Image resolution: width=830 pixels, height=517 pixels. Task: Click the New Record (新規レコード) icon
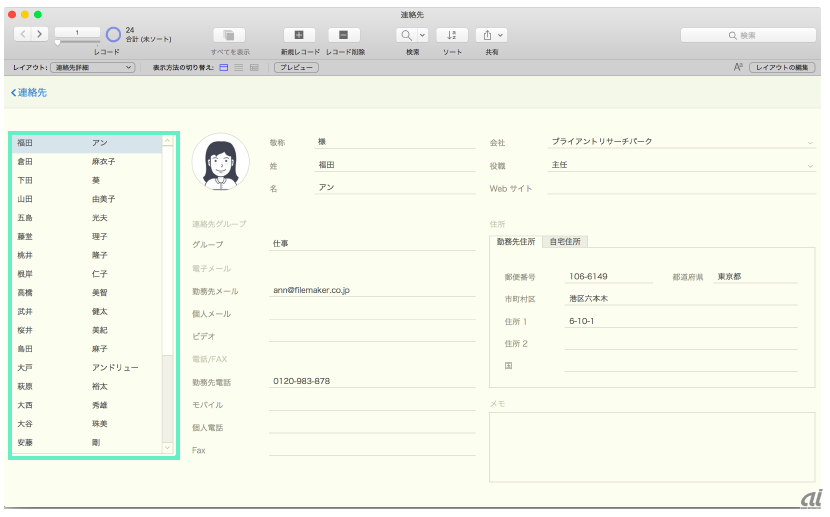[300, 35]
